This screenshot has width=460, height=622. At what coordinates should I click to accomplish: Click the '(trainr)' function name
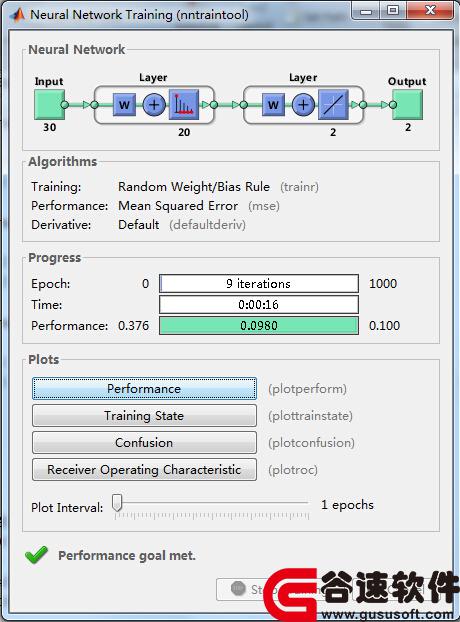(299, 187)
